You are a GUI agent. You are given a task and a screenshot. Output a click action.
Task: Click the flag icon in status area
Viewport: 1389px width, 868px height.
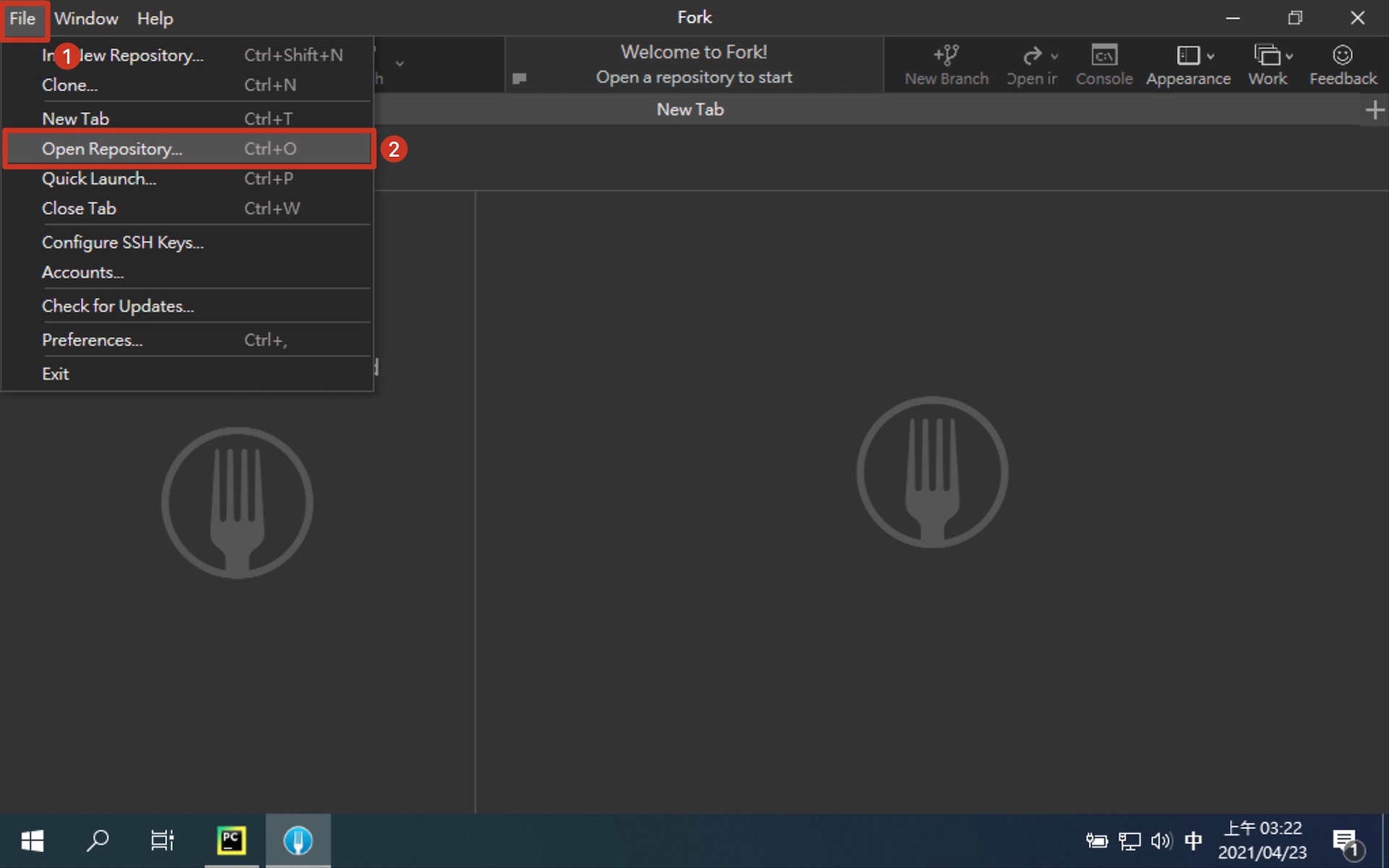(x=519, y=78)
